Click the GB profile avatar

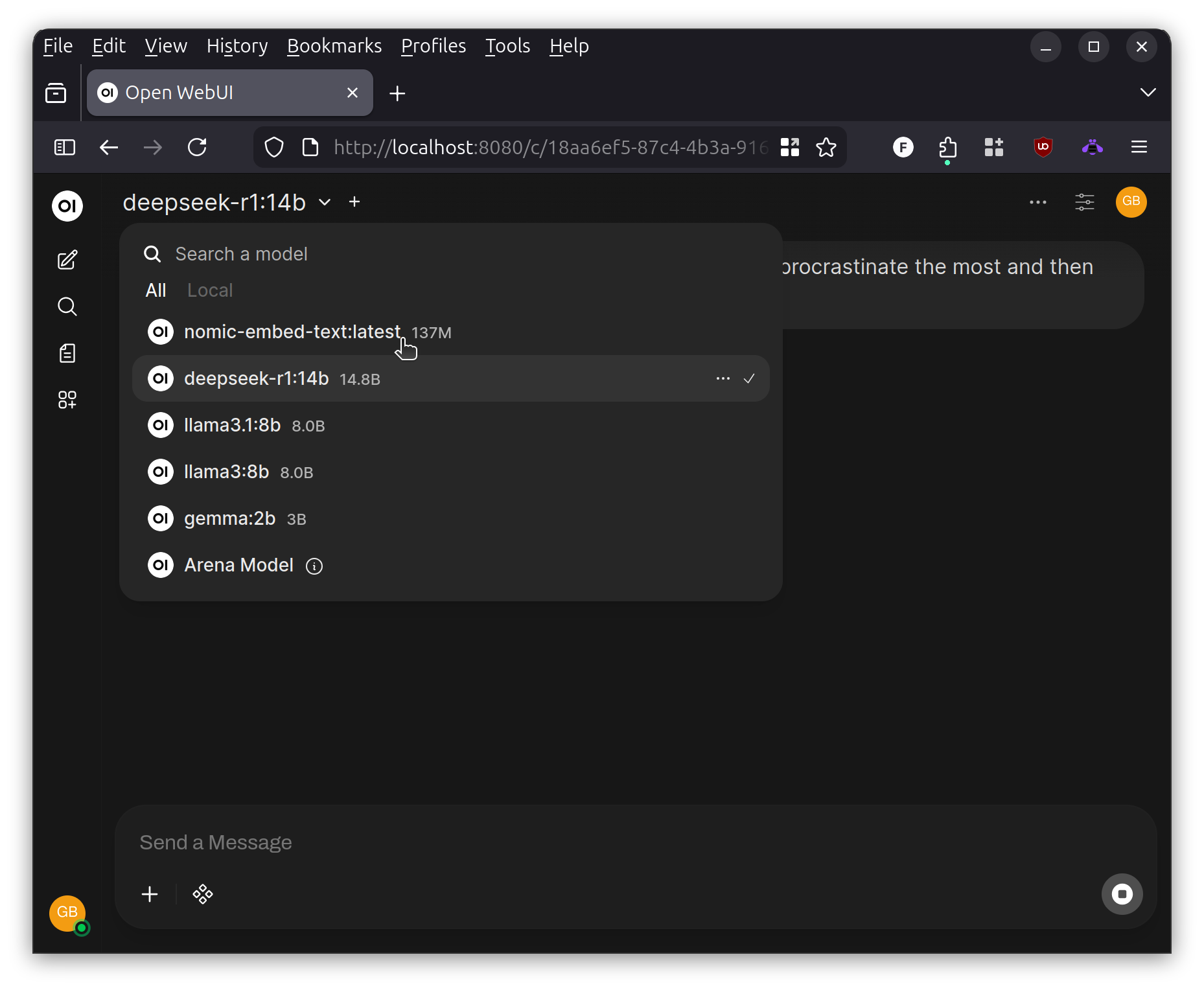point(1131,201)
